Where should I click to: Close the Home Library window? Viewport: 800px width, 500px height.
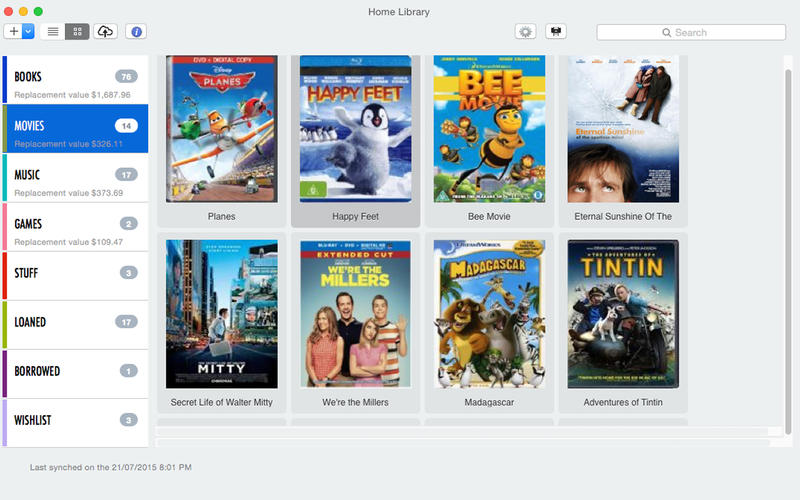click(x=8, y=11)
